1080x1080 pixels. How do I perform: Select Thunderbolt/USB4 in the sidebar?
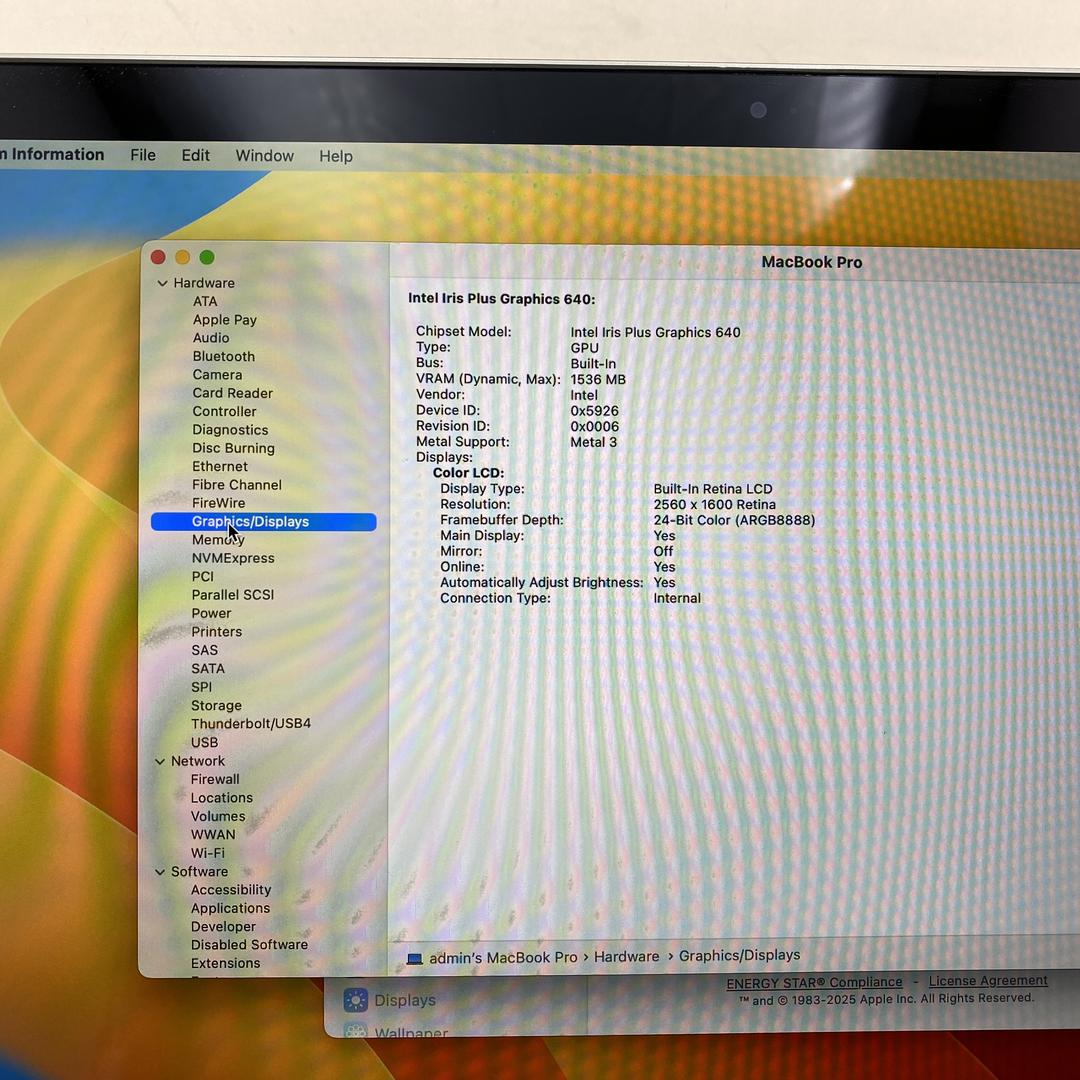[x=251, y=723]
